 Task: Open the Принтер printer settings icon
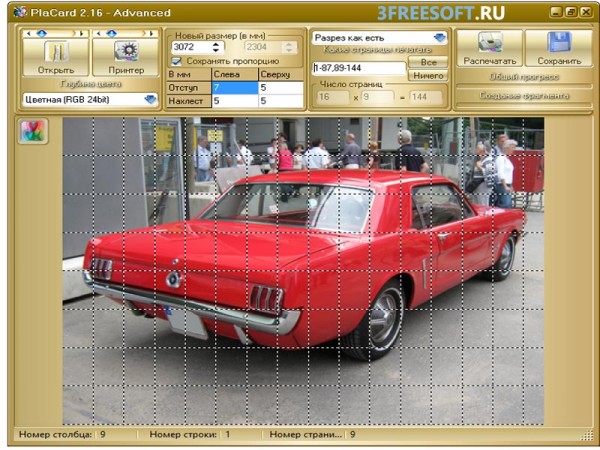(x=125, y=51)
